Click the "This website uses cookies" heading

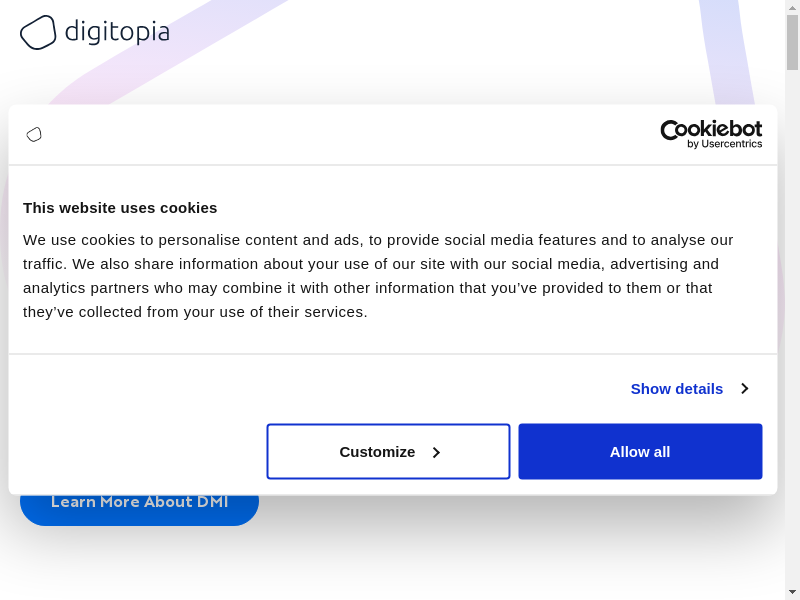tap(120, 208)
